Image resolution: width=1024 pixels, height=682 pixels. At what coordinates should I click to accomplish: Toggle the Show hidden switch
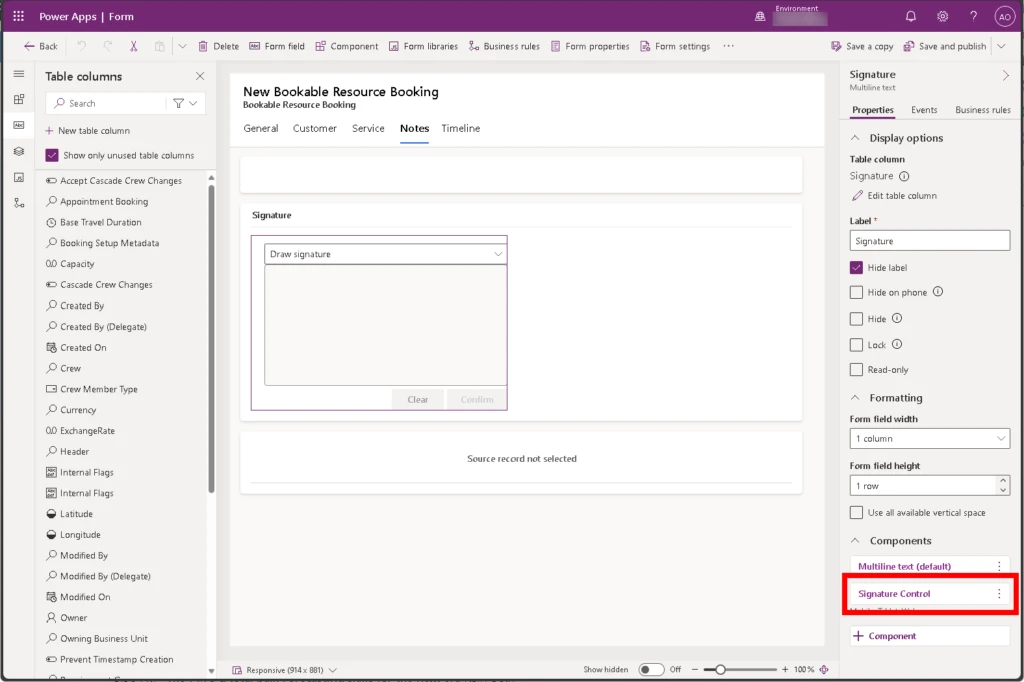pyautogui.click(x=651, y=669)
